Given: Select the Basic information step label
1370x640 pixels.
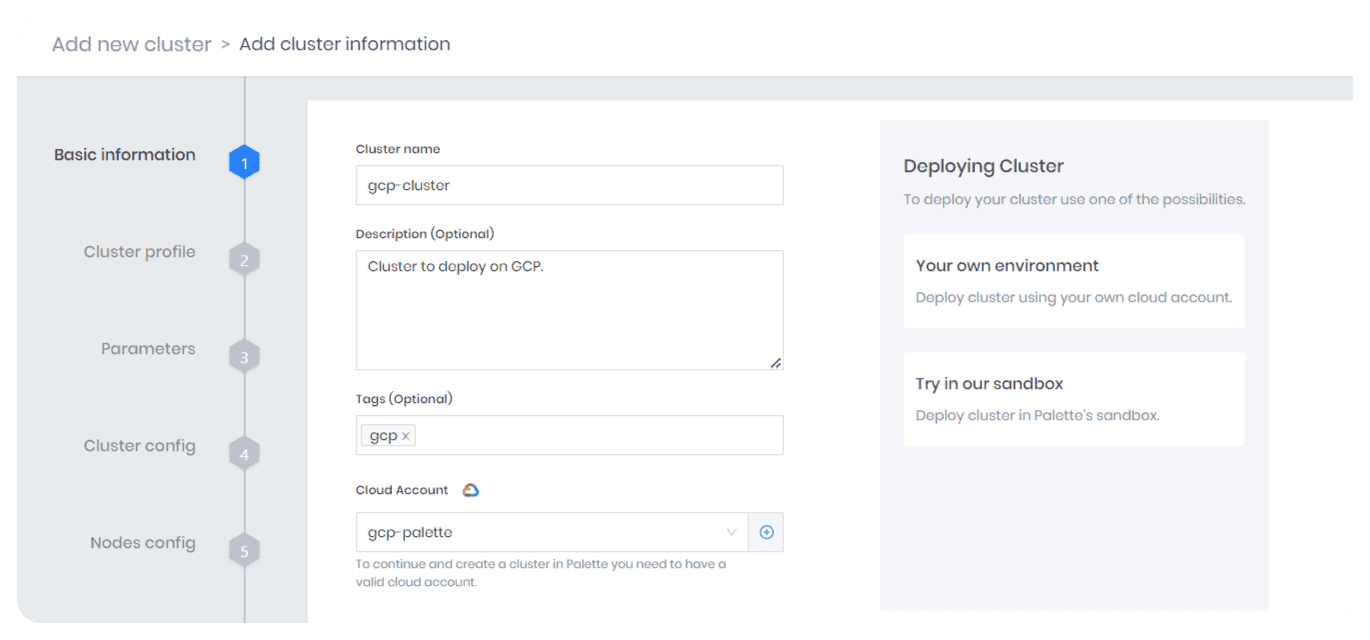Looking at the screenshot, I should [x=125, y=154].
